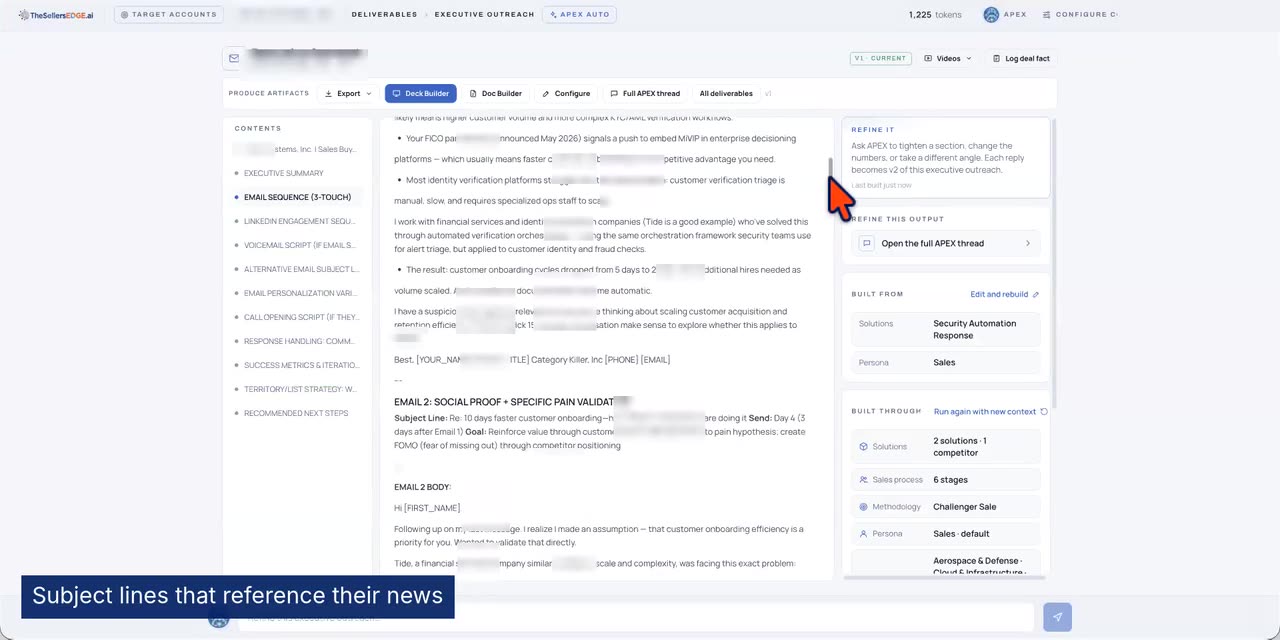Open the full APEX thread in sidebar
Viewport: 1280px width, 640px height.
click(946, 243)
